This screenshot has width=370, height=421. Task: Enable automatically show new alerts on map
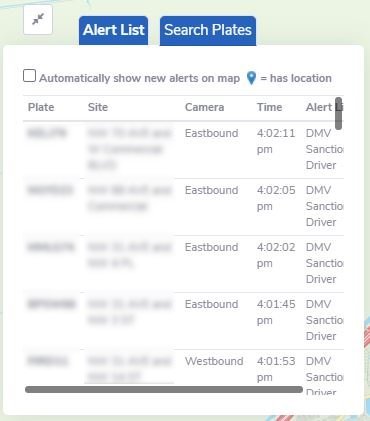(x=29, y=76)
